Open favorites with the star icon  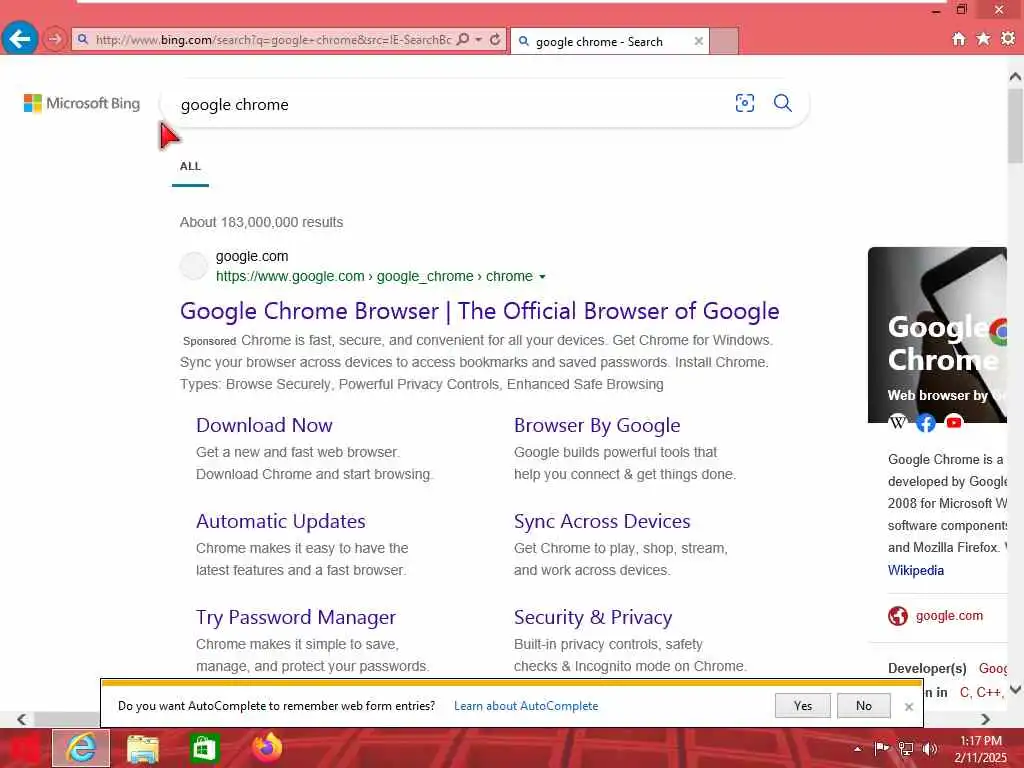tap(983, 39)
